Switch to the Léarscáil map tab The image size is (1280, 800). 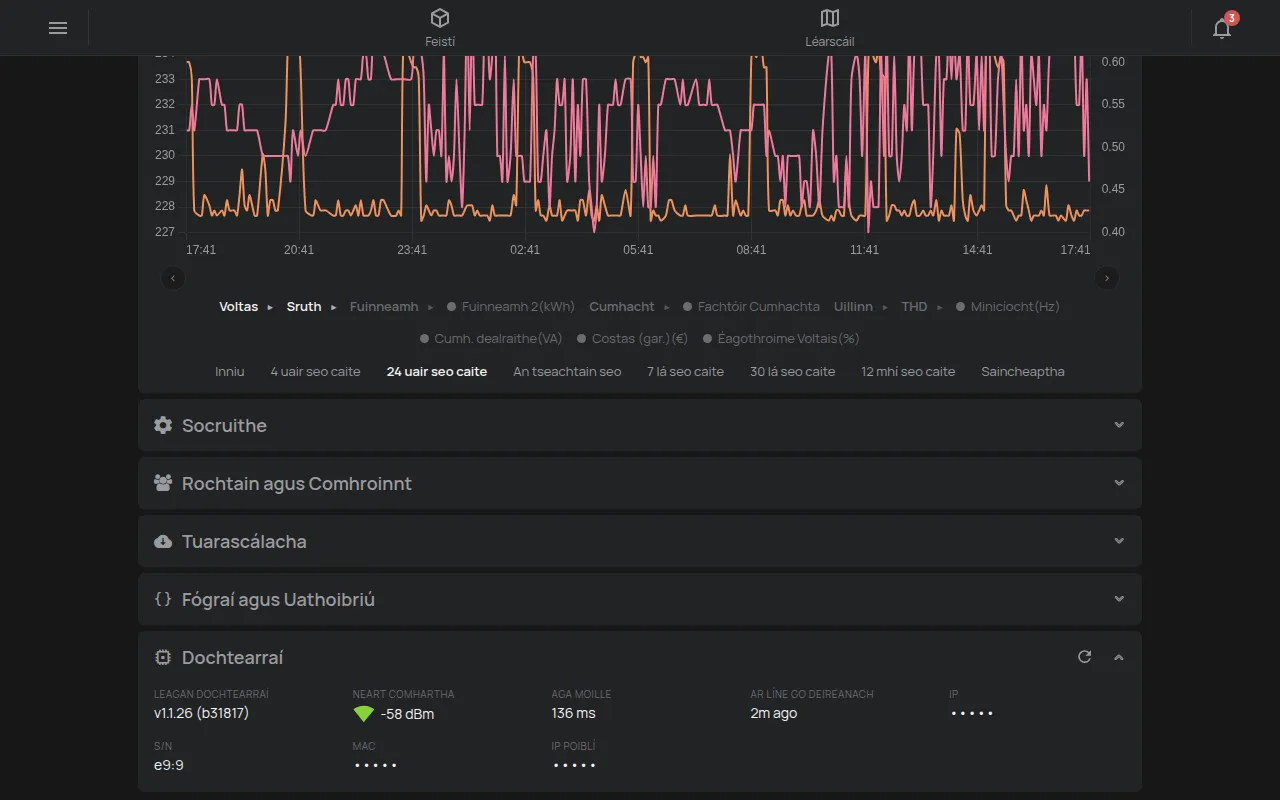coord(829,28)
